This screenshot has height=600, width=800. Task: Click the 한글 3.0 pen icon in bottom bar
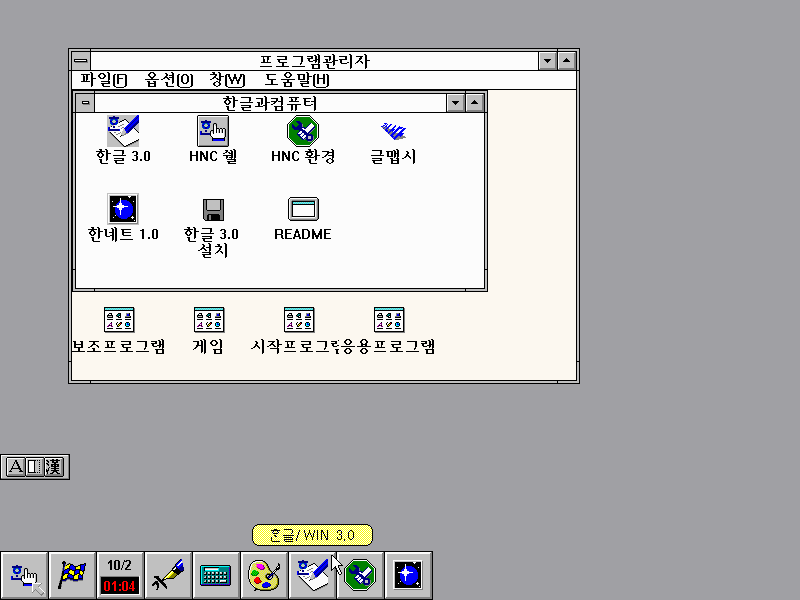point(312,575)
